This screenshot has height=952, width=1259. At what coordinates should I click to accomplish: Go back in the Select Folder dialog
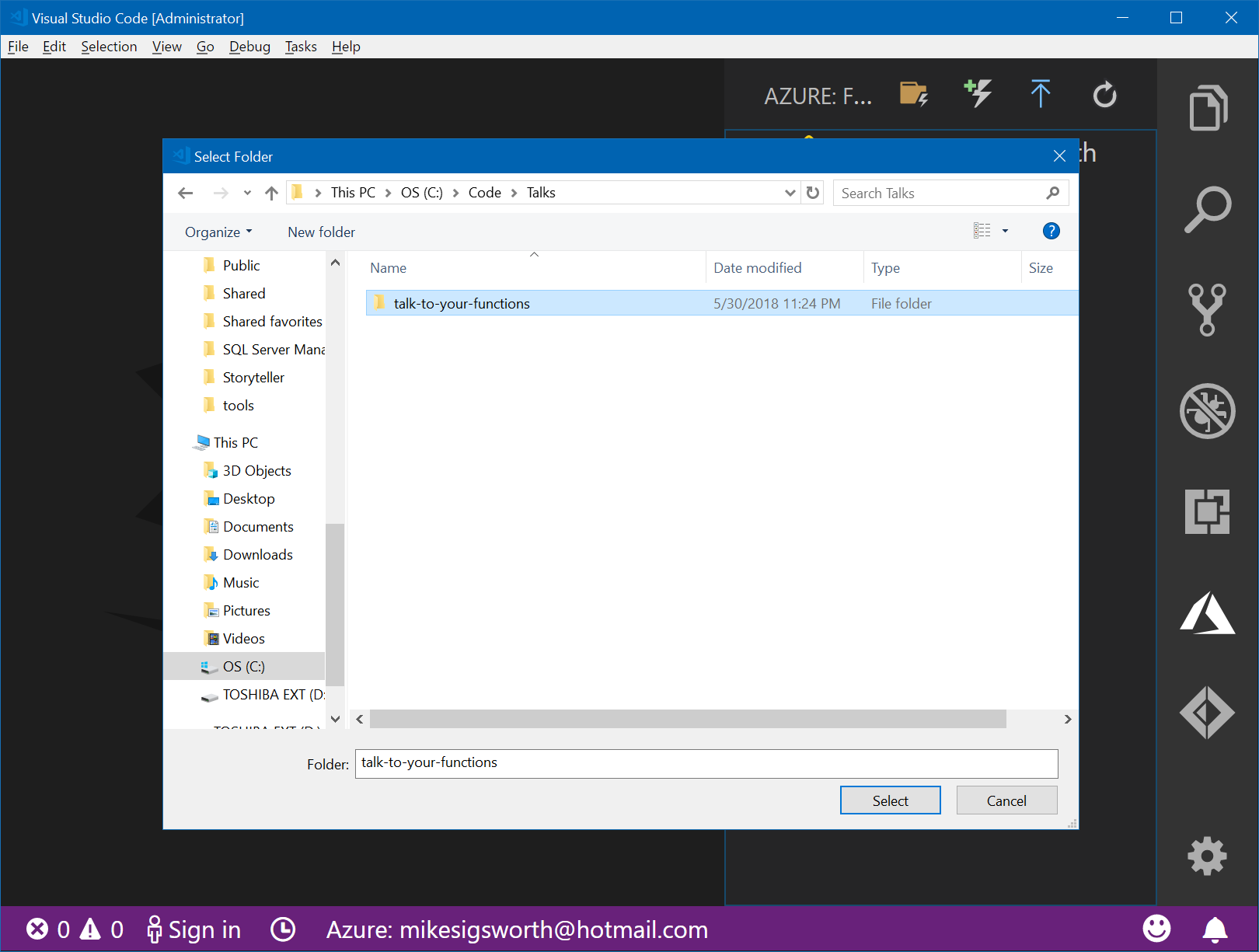click(185, 193)
